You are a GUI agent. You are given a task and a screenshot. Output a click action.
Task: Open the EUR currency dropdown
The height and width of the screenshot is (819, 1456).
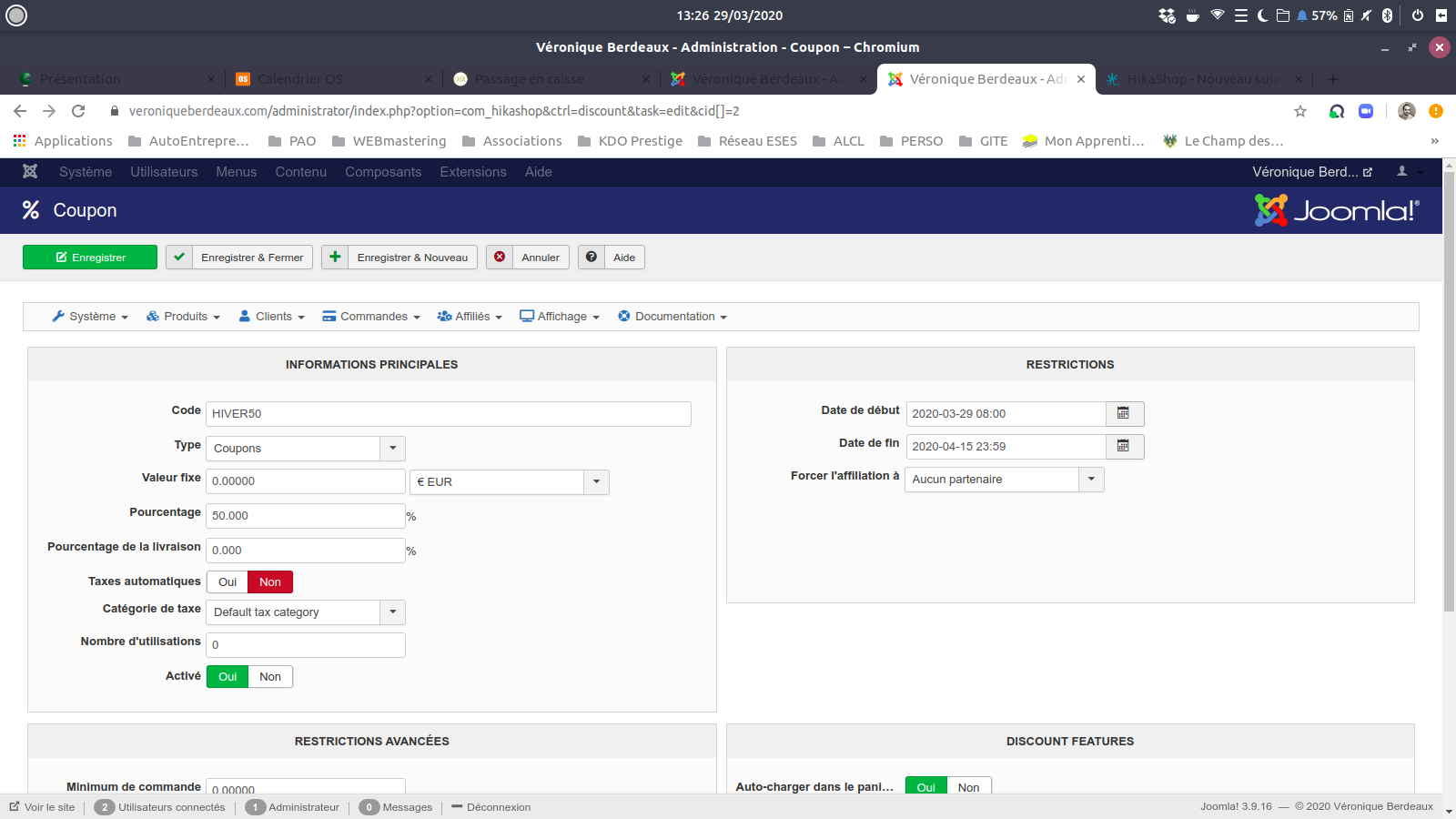pos(596,481)
